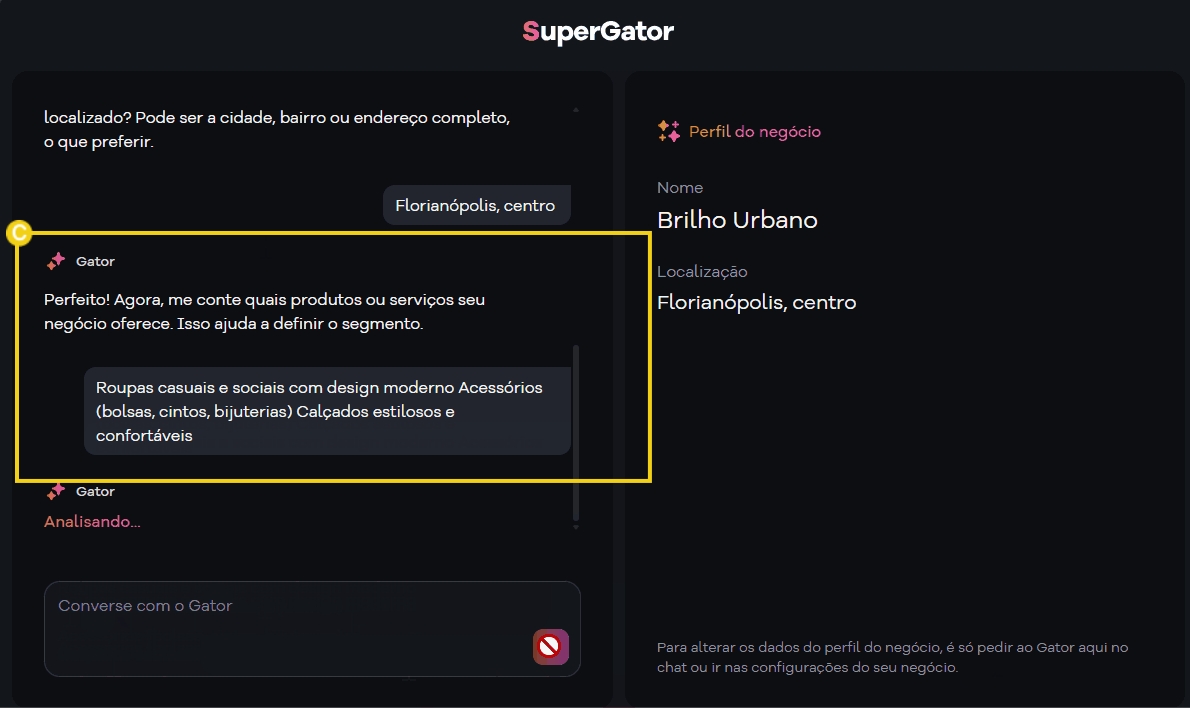This screenshot has height=708, width=1190.
Task: Click the yellow C marker badge
Action: click(x=18, y=234)
